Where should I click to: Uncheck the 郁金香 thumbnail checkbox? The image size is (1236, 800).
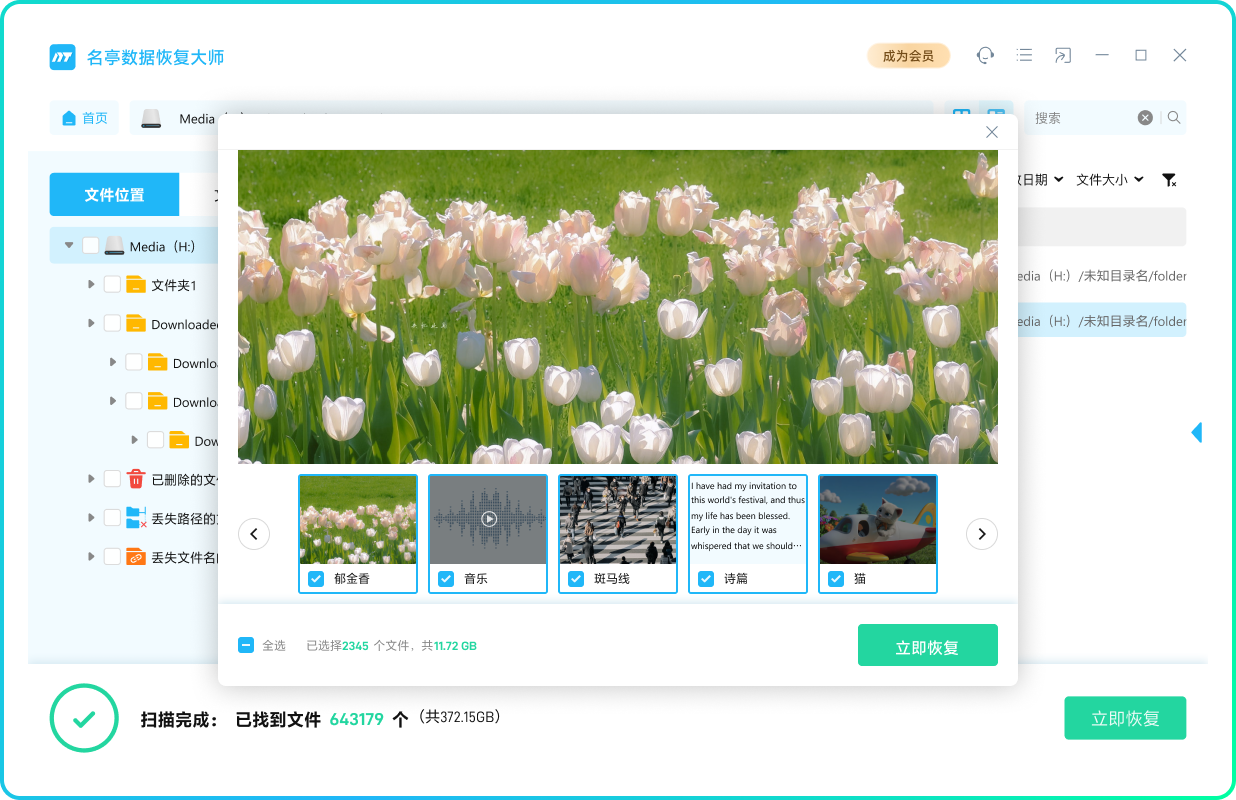pyautogui.click(x=316, y=579)
